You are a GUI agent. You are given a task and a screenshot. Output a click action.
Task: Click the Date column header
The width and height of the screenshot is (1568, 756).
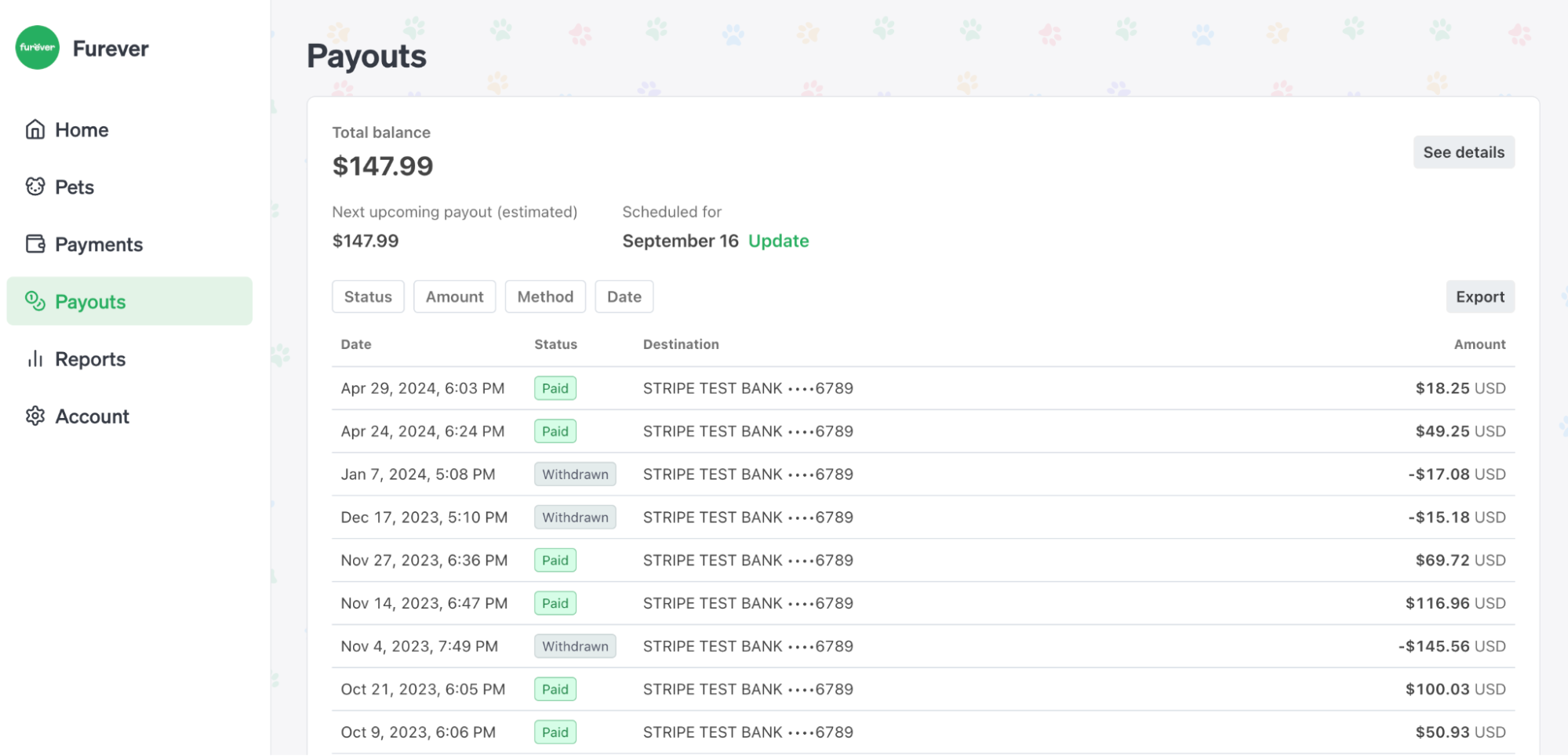coord(356,344)
